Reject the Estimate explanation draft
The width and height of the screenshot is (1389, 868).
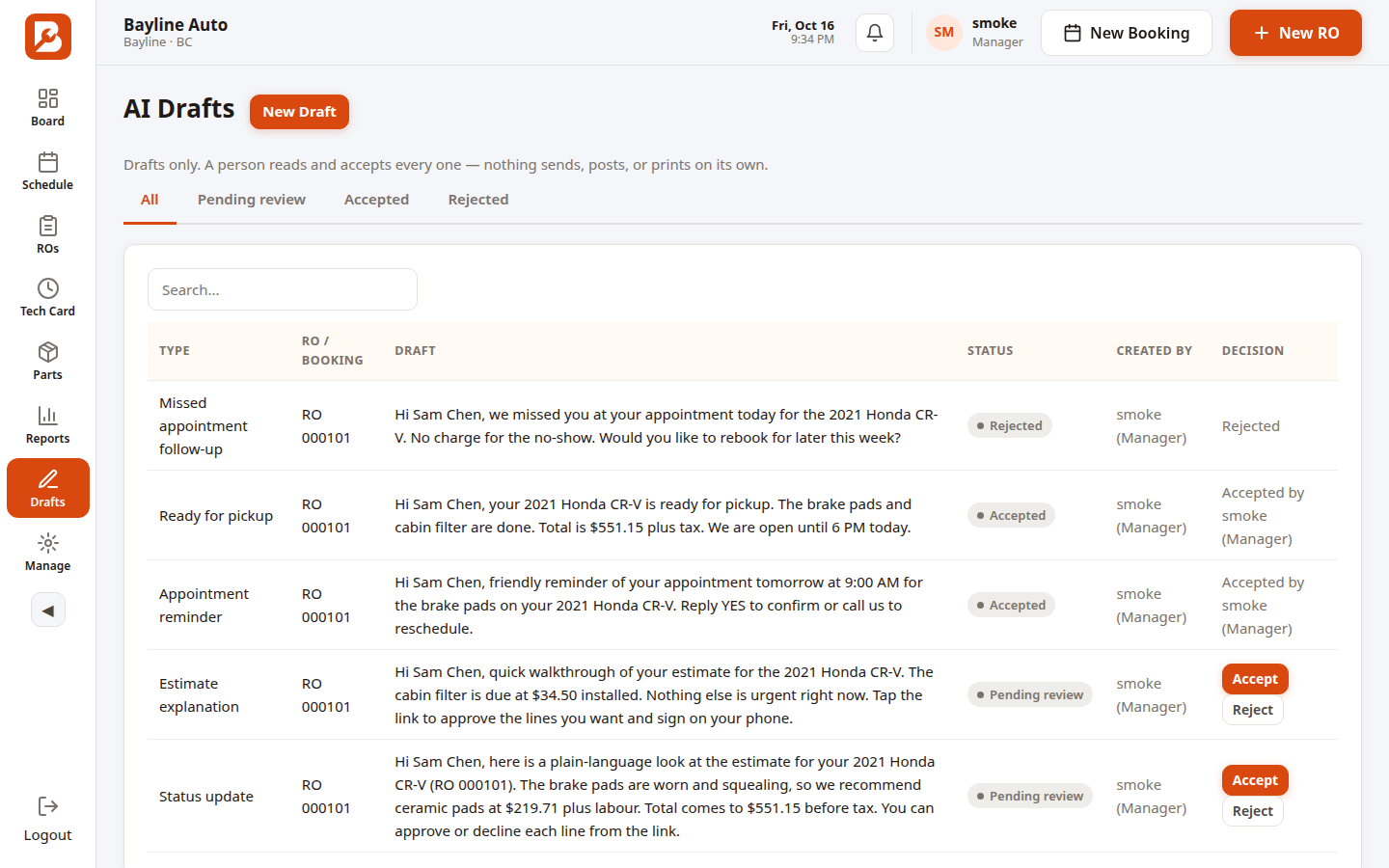pyautogui.click(x=1253, y=710)
